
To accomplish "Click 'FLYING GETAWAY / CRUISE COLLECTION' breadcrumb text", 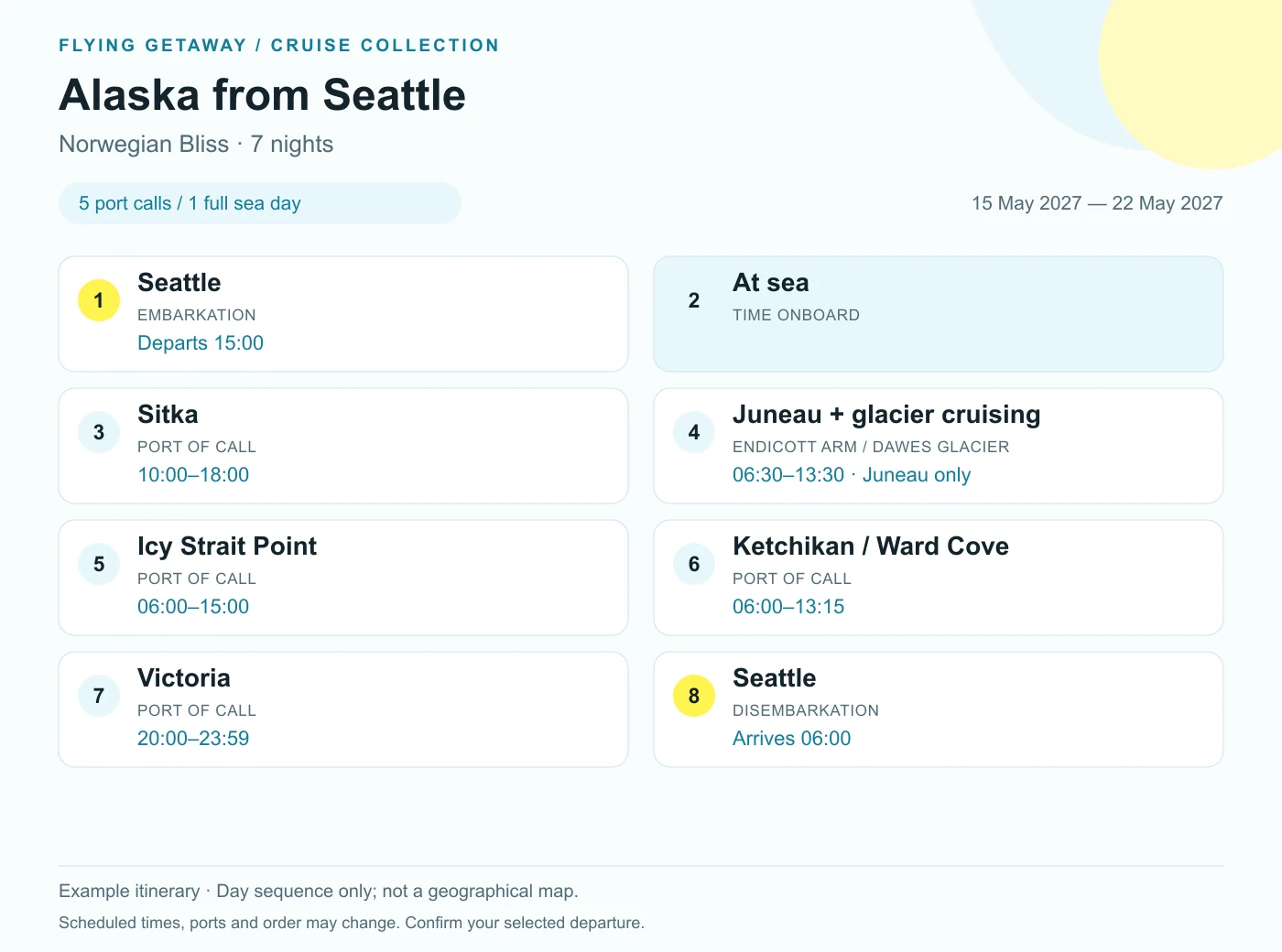I will 279,45.
